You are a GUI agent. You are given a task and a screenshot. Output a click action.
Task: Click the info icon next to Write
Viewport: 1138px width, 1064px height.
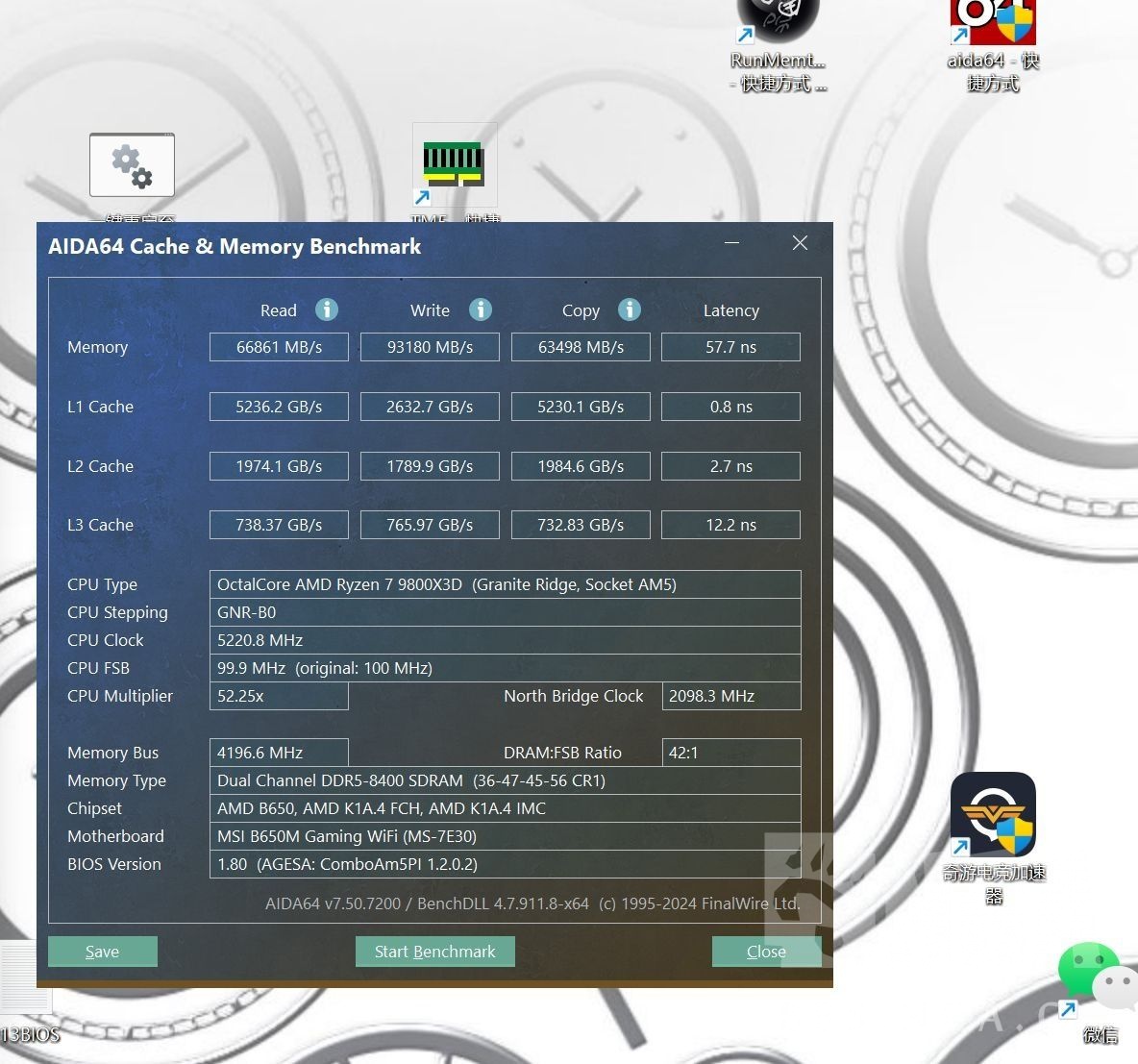coord(481,309)
